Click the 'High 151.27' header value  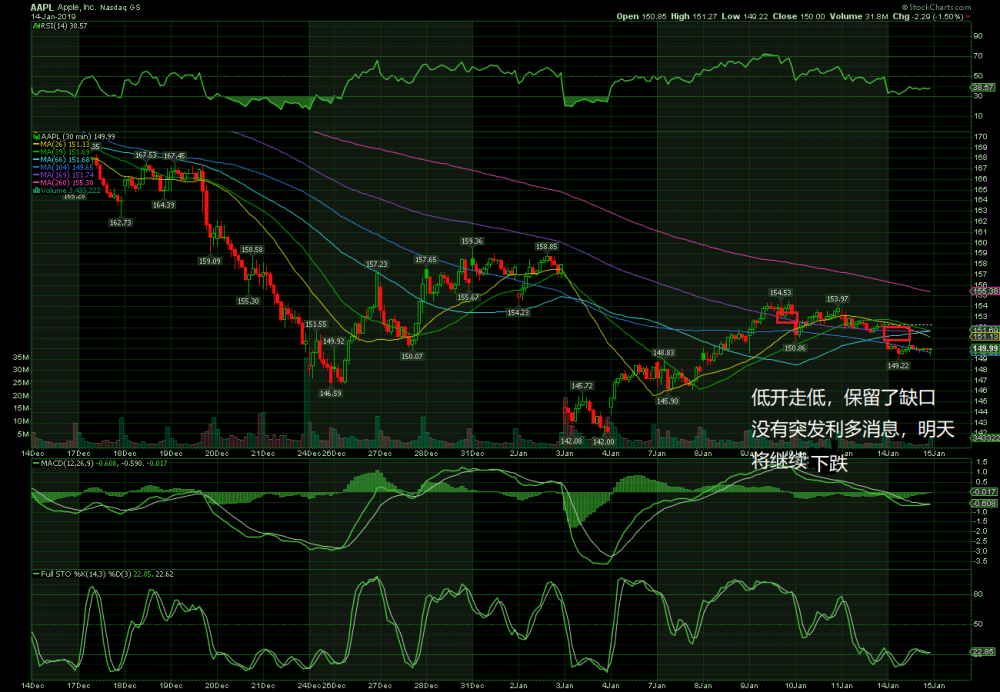(694, 17)
